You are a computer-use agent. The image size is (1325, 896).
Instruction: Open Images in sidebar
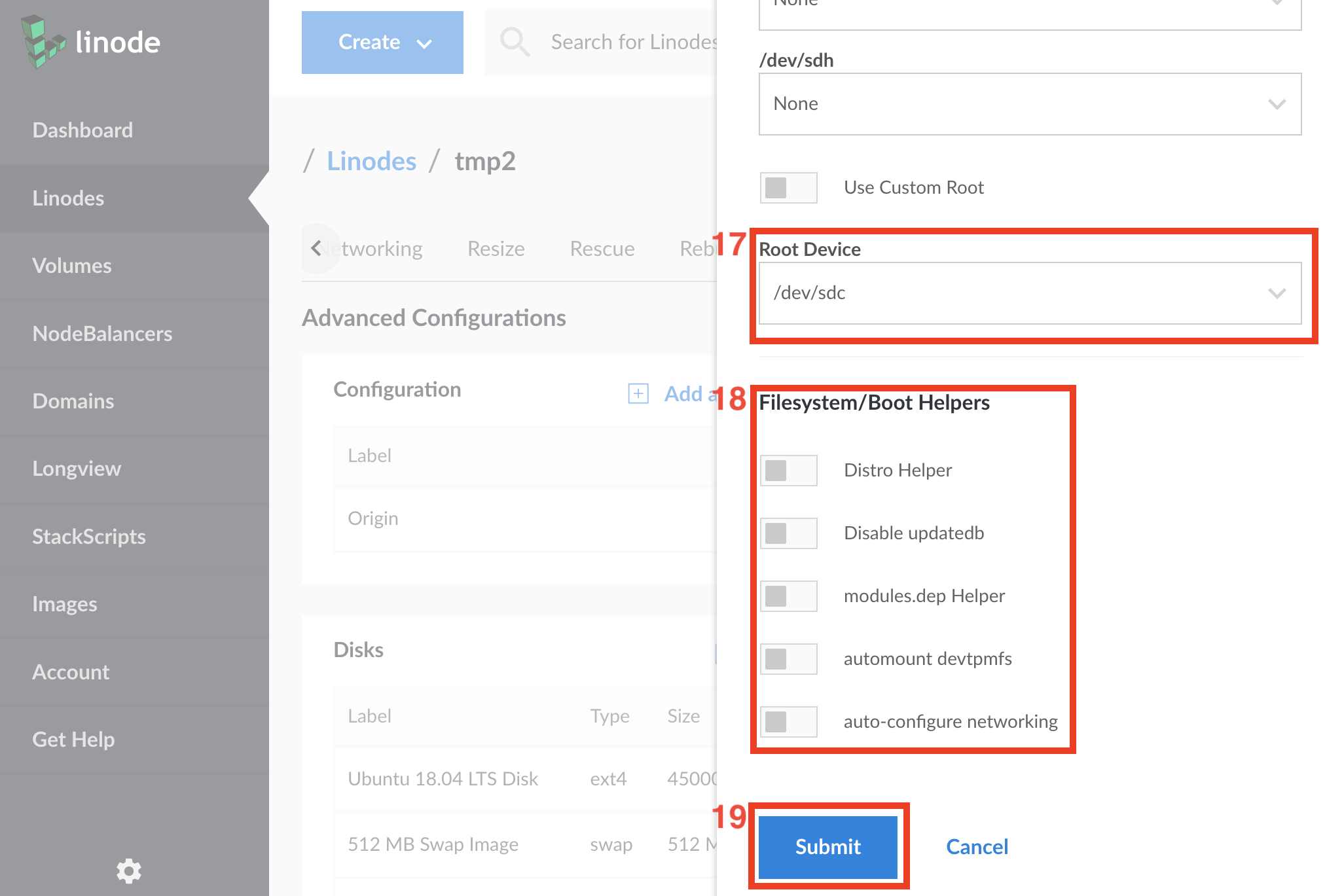pyautogui.click(x=134, y=604)
